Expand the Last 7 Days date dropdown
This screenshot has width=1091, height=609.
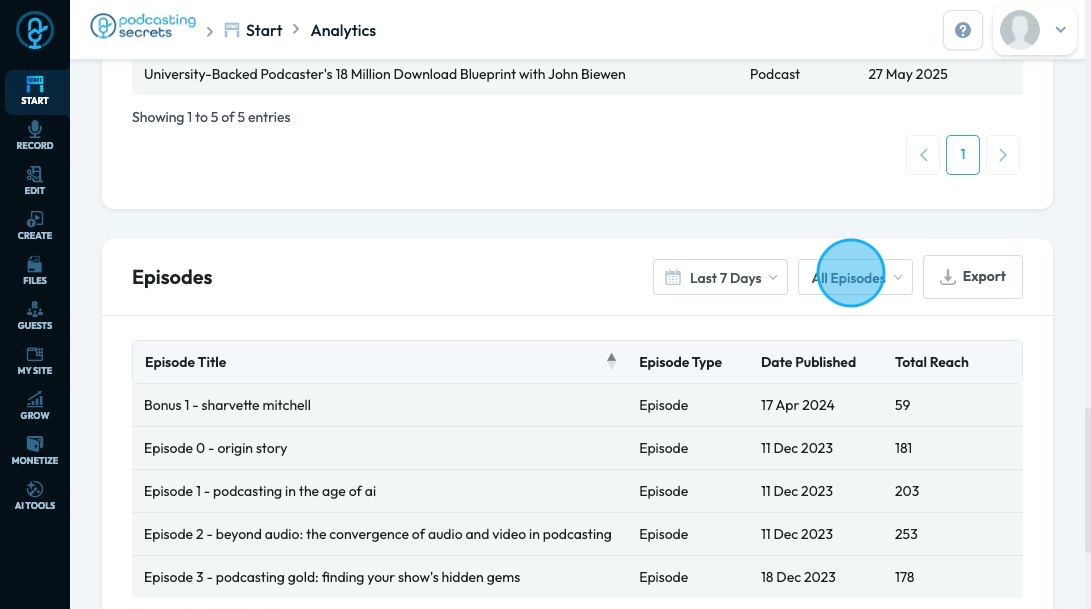720,278
